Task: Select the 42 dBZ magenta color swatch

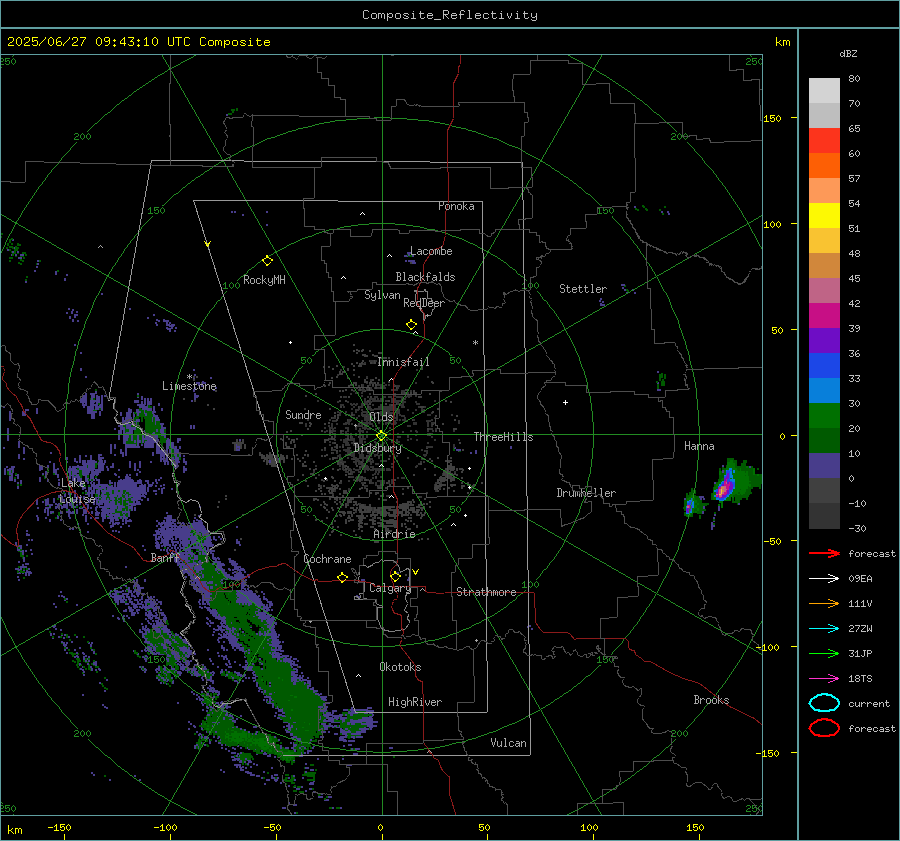Action: click(x=824, y=315)
